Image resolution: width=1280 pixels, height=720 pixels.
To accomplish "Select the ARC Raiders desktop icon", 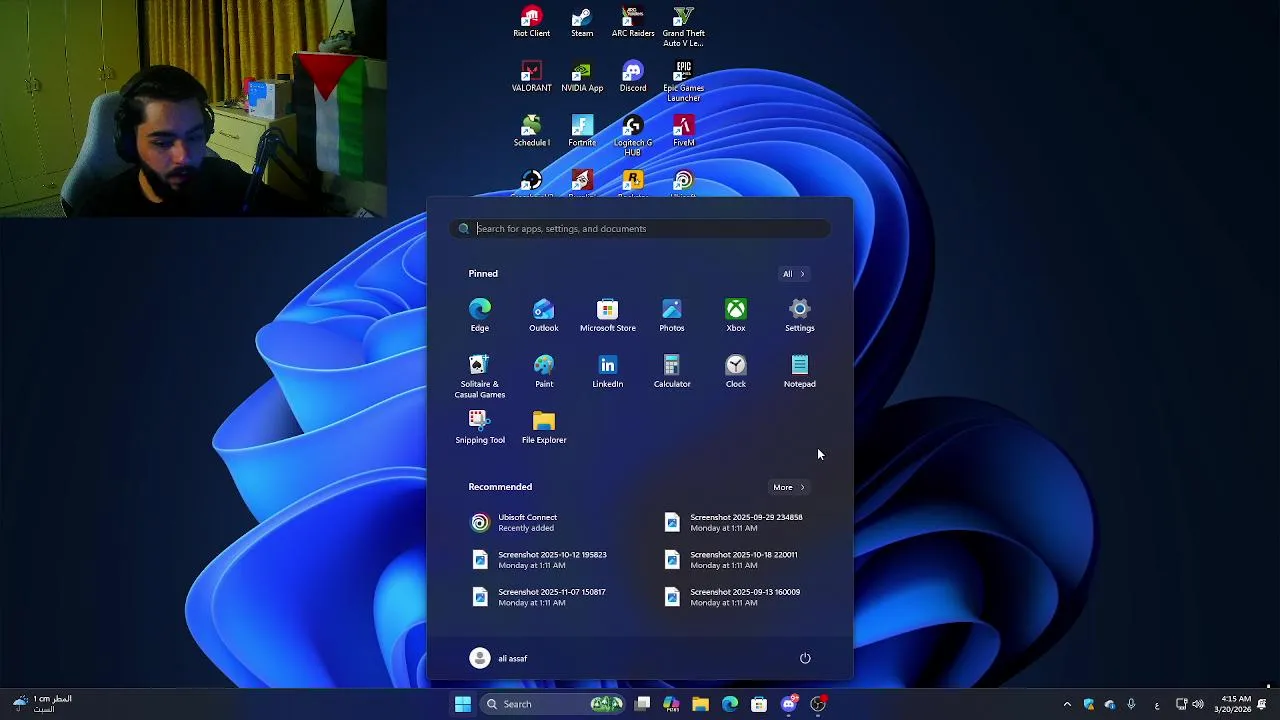I will coord(633,22).
